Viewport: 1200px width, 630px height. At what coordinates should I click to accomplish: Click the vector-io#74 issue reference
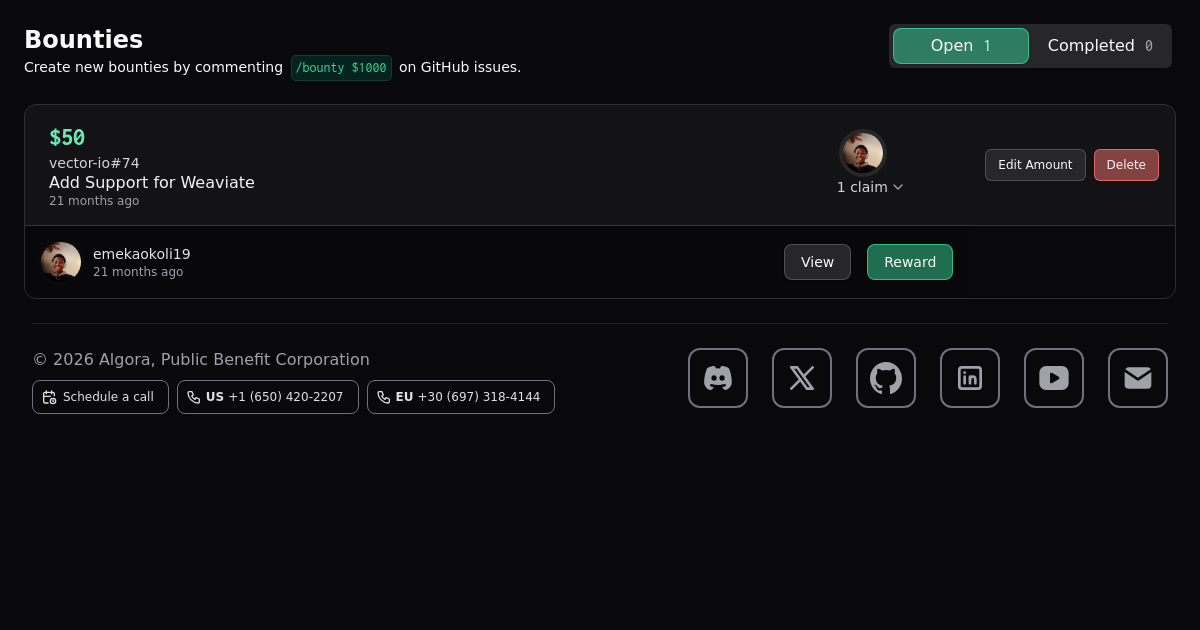pos(94,163)
